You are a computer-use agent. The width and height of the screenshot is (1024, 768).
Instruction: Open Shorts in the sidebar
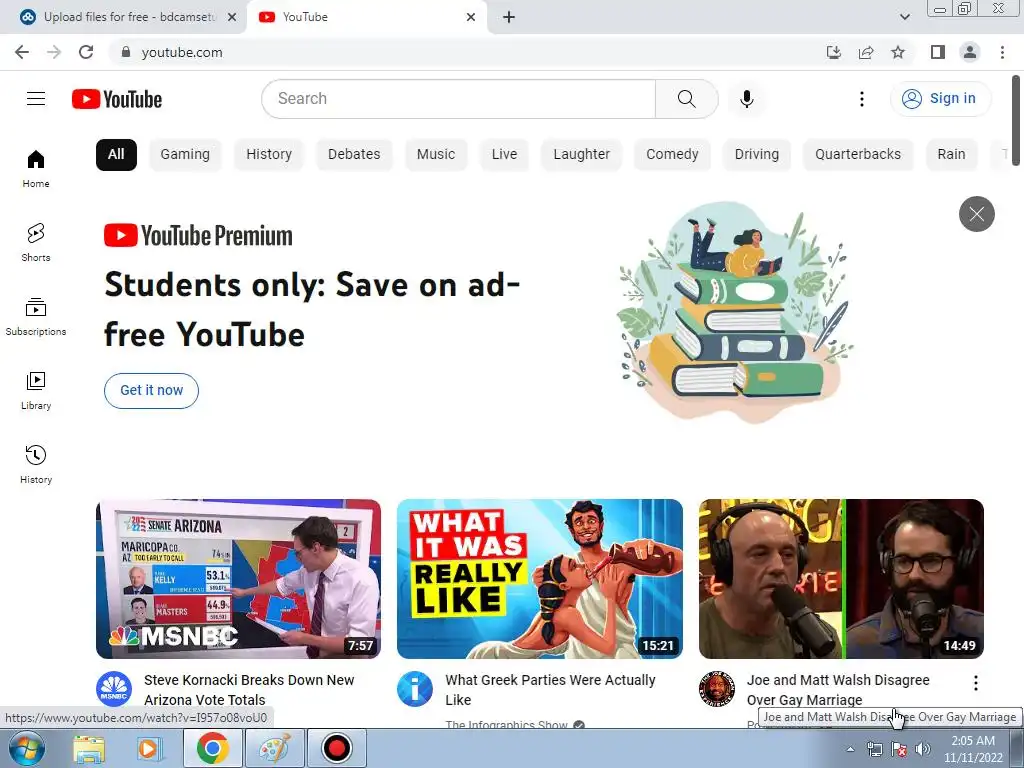[36, 243]
